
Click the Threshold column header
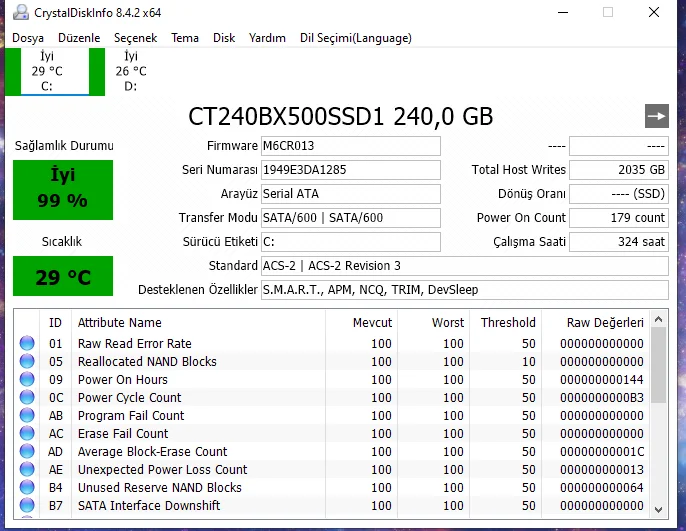(x=505, y=323)
